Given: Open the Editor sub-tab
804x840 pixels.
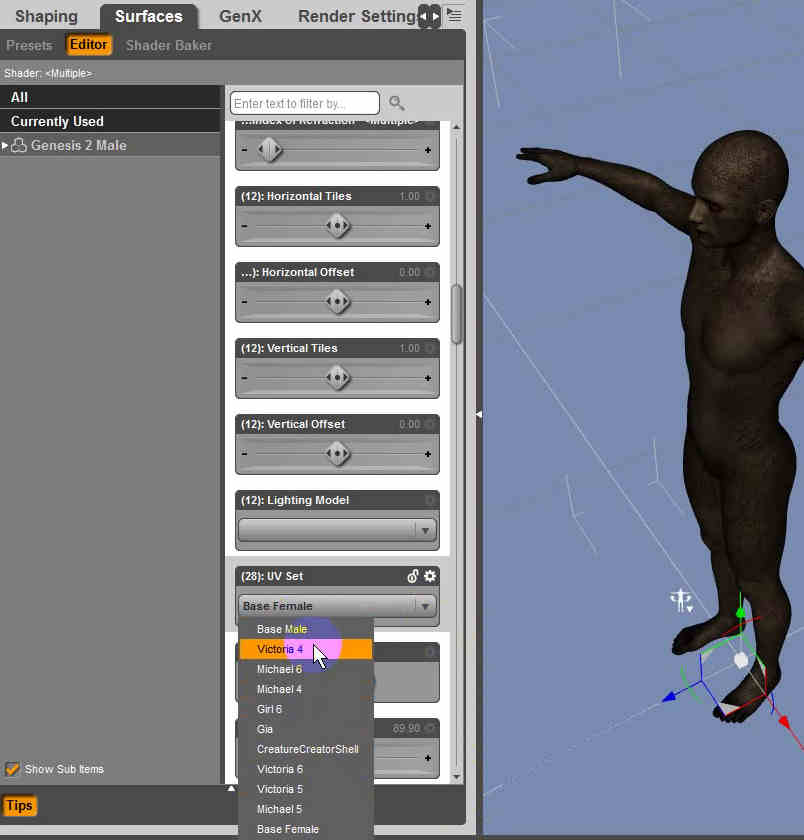Looking at the screenshot, I should point(88,44).
